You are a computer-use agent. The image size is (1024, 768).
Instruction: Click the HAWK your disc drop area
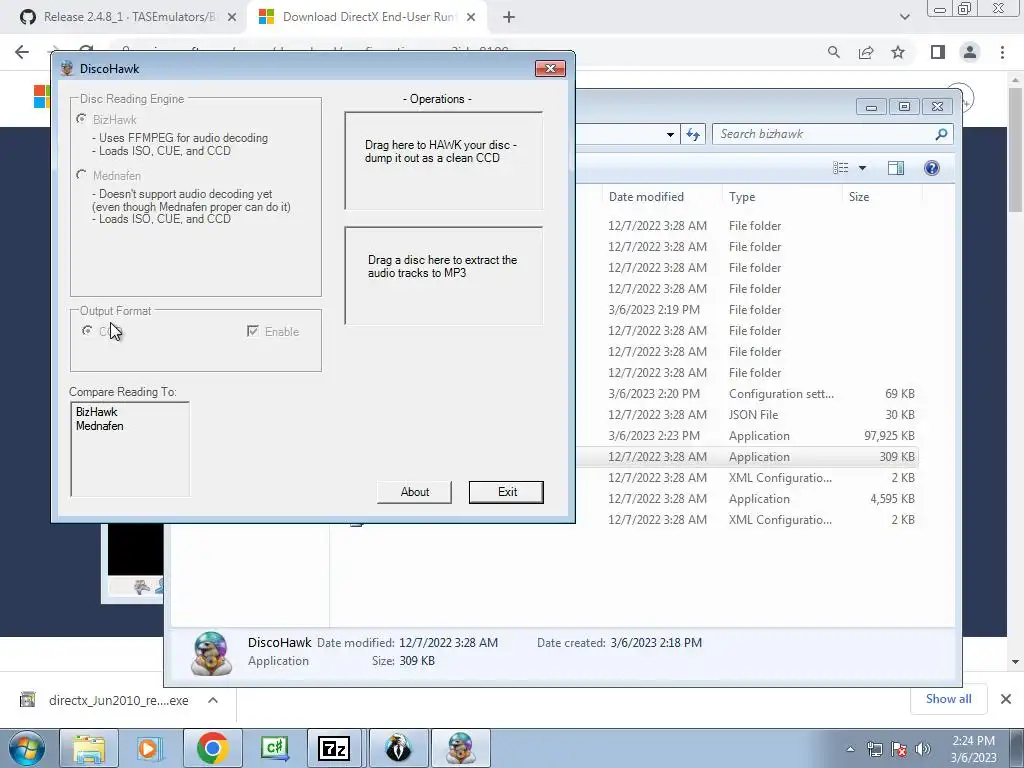pos(443,160)
